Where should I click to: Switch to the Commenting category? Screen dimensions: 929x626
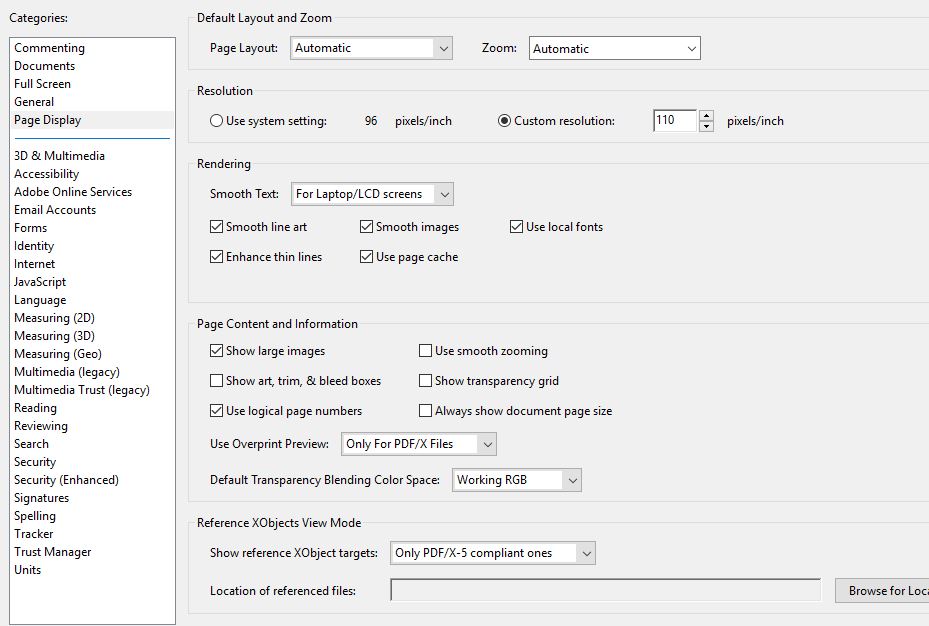pos(50,47)
